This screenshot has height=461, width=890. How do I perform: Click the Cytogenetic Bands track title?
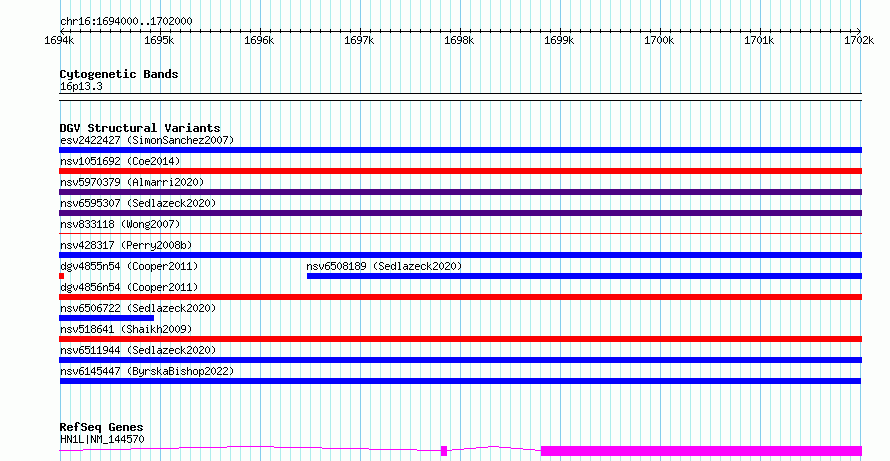(x=119, y=74)
